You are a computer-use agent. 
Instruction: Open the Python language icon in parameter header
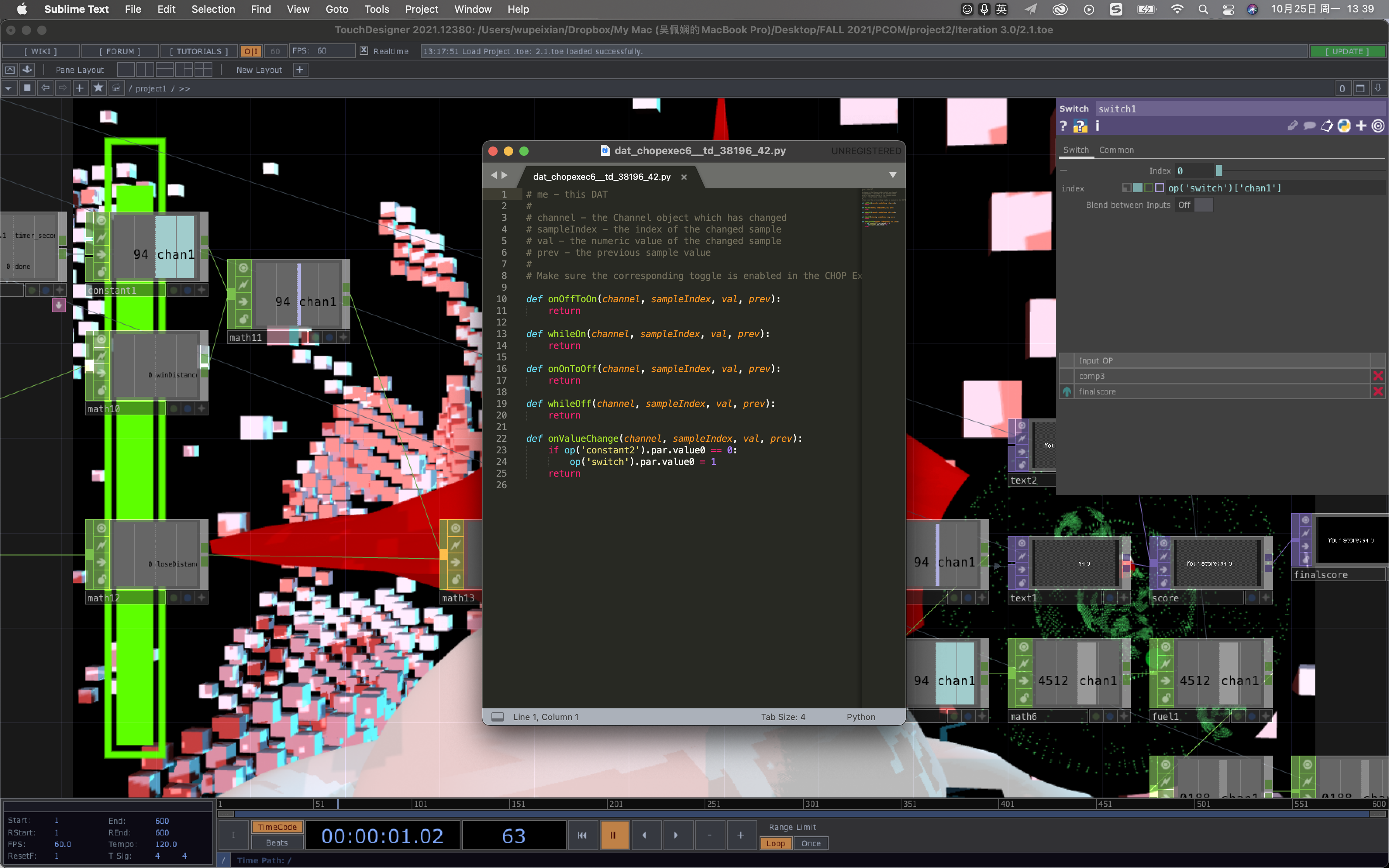(x=1344, y=126)
